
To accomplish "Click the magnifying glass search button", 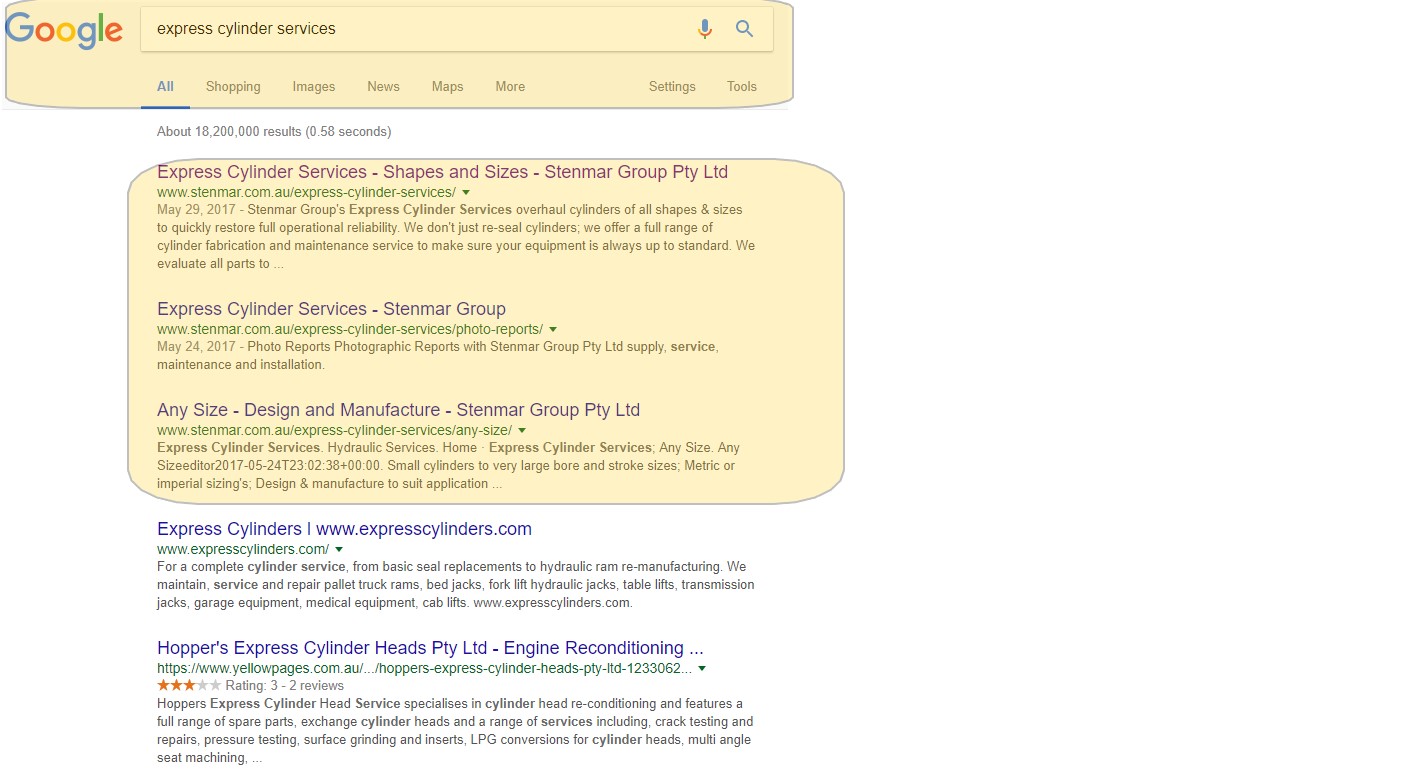I will 744,29.
